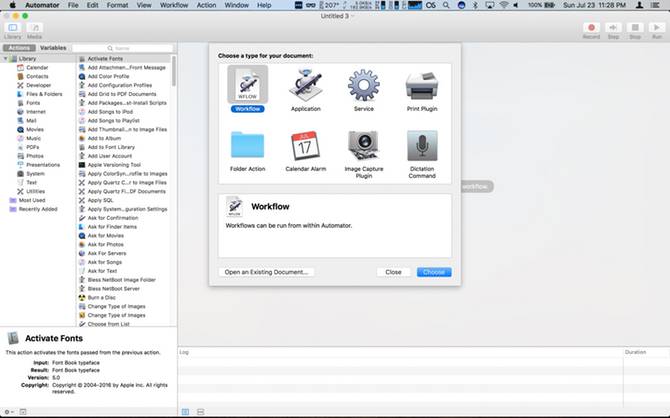Open the Media toolbar button
Viewport: 670px width, 418px height.
click(x=35, y=30)
